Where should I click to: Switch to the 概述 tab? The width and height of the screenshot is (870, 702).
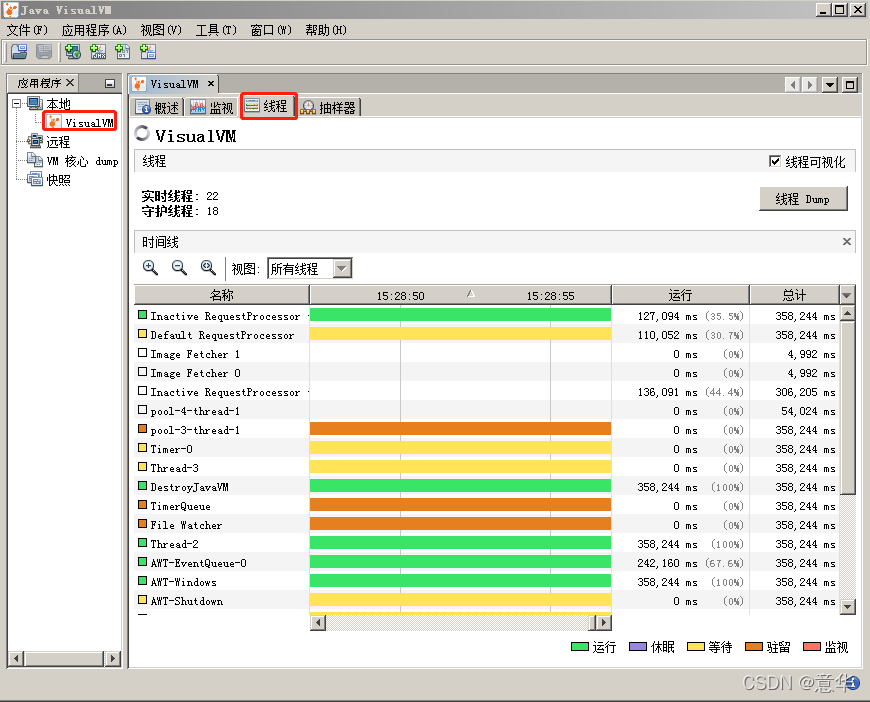point(158,107)
